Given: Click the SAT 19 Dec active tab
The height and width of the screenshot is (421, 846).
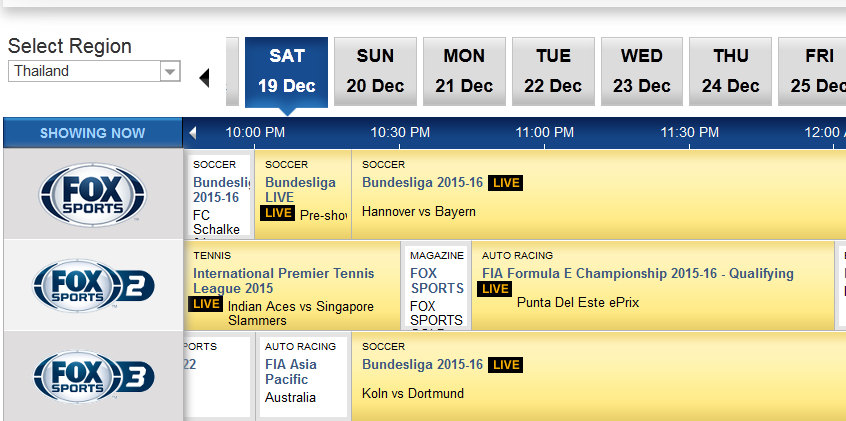Looking at the screenshot, I should pos(286,71).
